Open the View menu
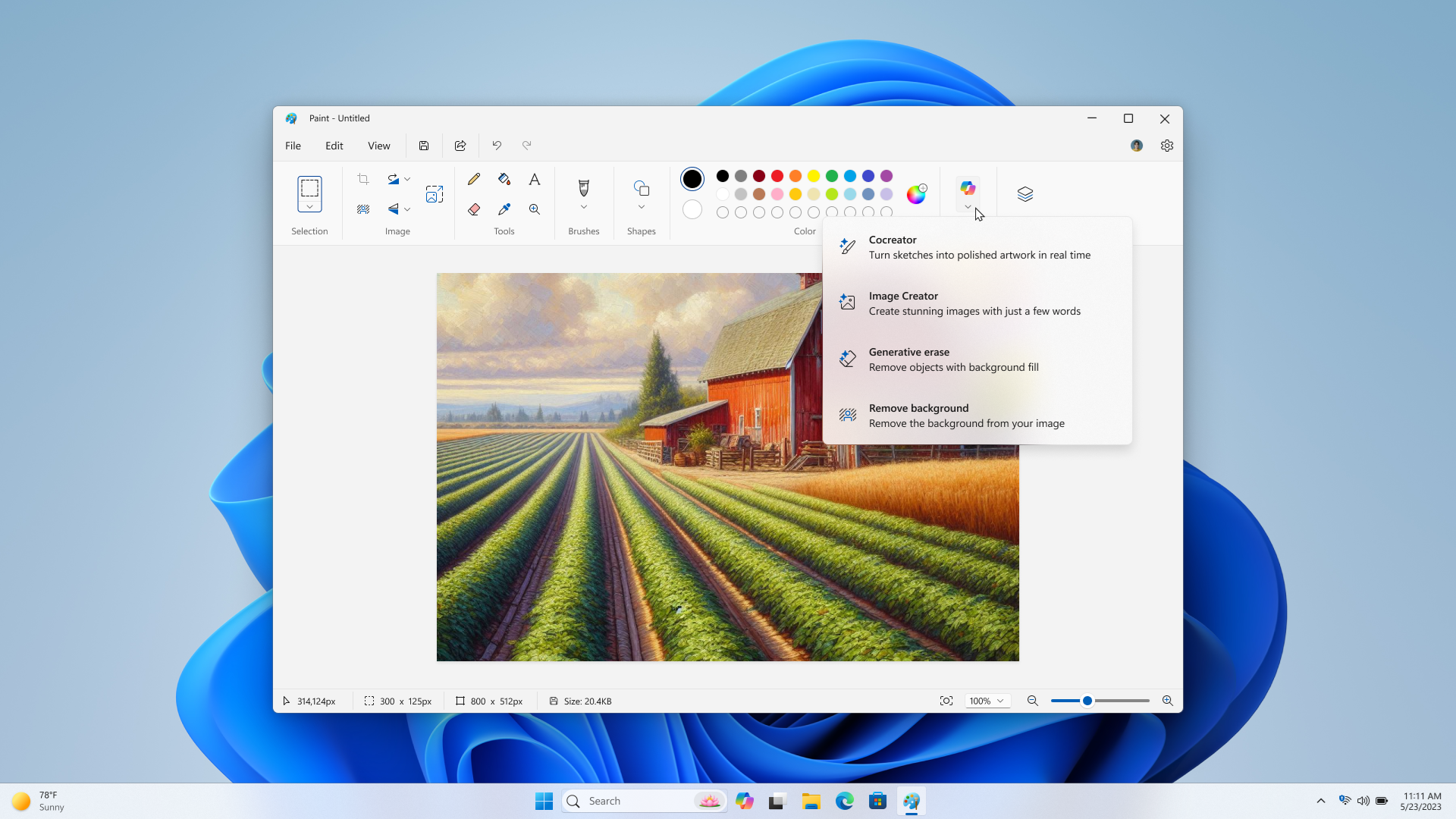The height and width of the screenshot is (819, 1456). click(379, 145)
